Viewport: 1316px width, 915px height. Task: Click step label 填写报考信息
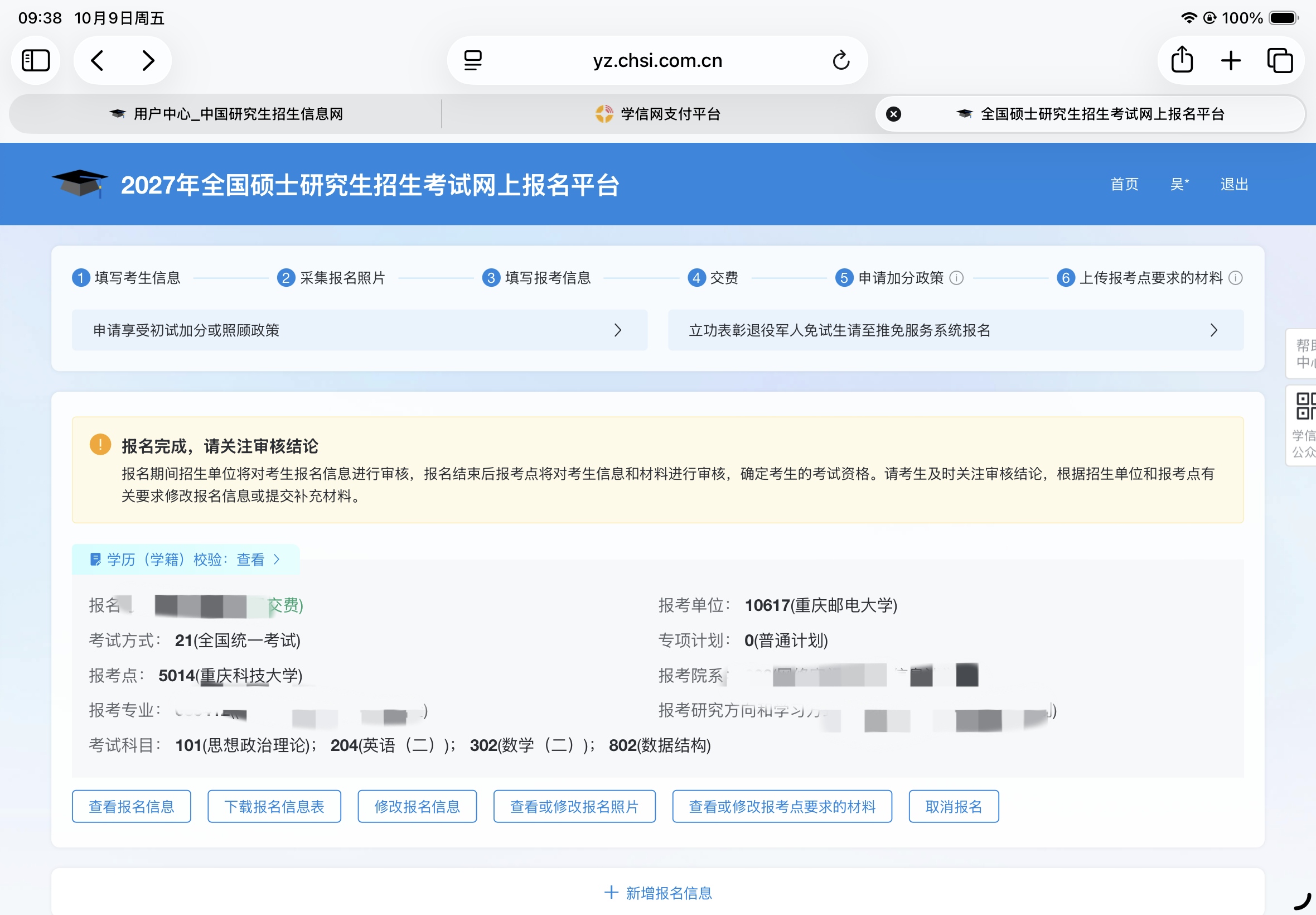(x=548, y=278)
